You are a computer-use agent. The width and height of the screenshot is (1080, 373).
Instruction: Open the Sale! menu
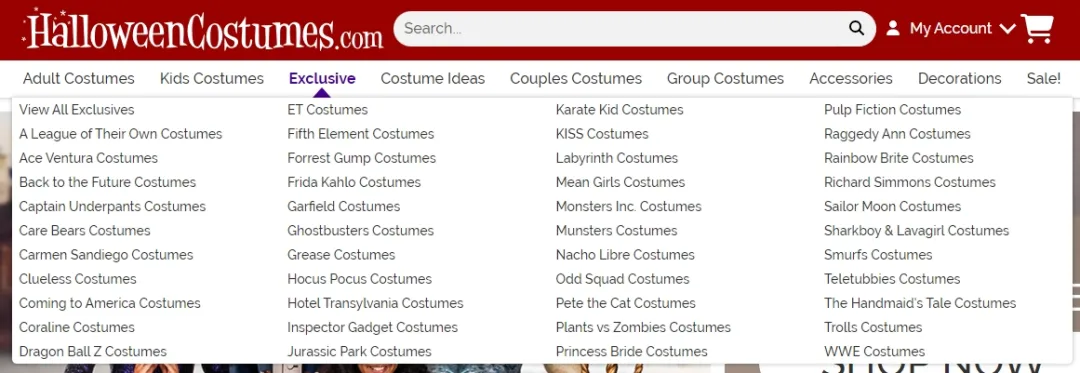pos(1043,78)
